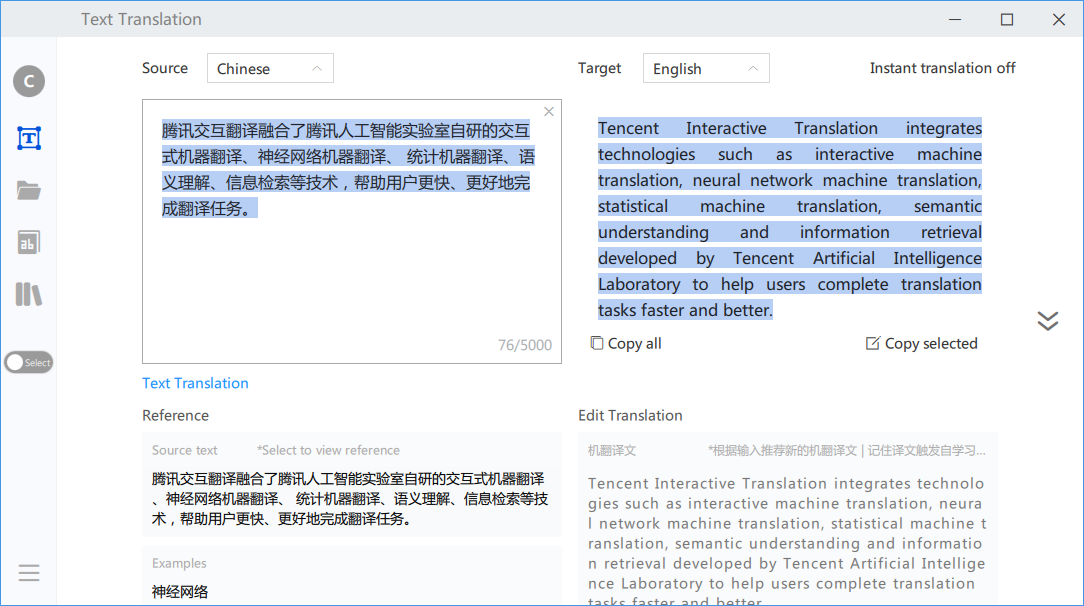Select the text translation sidebar icon
Image resolution: width=1084 pixels, height=606 pixels.
[x=29, y=138]
